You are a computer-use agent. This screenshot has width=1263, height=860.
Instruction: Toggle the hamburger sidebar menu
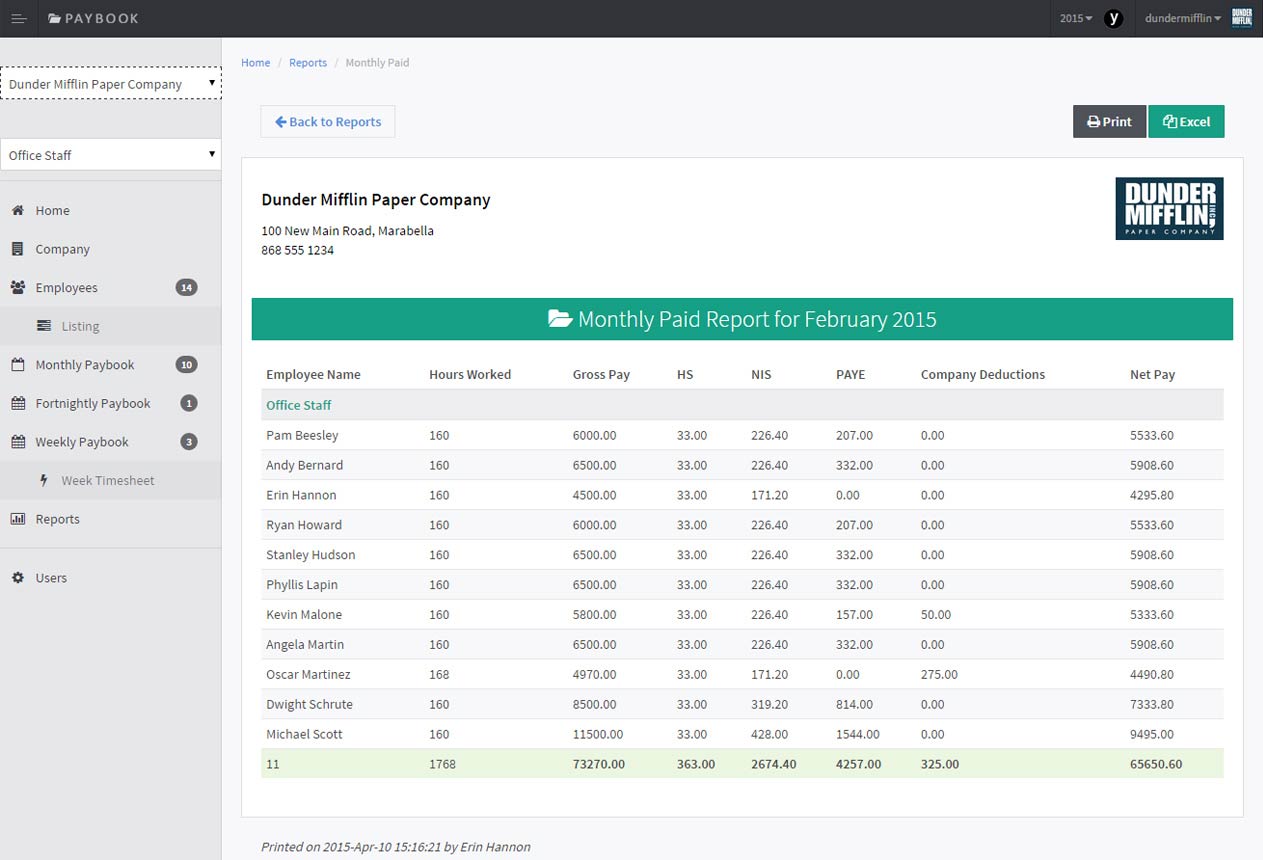tap(18, 18)
